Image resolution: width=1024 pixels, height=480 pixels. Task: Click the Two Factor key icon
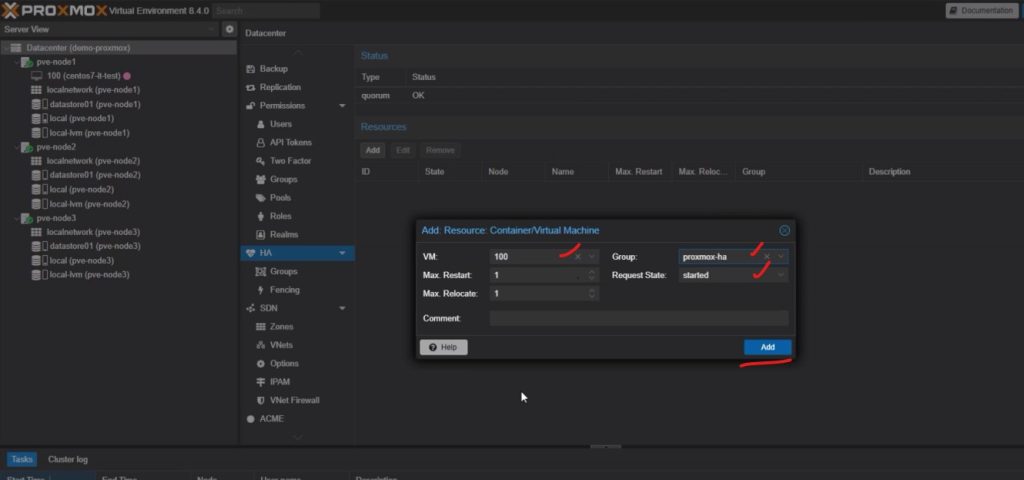(x=261, y=161)
